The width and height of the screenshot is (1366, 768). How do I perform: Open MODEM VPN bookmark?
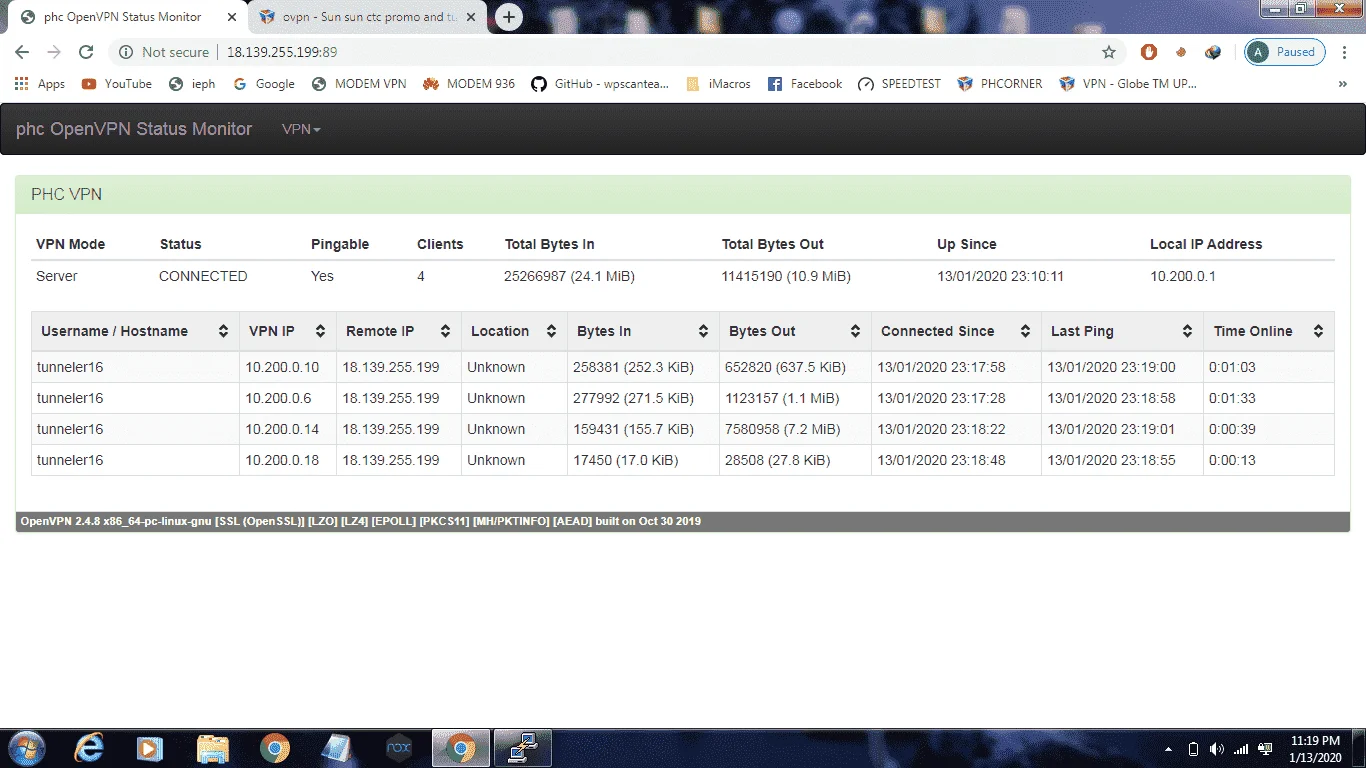359,84
